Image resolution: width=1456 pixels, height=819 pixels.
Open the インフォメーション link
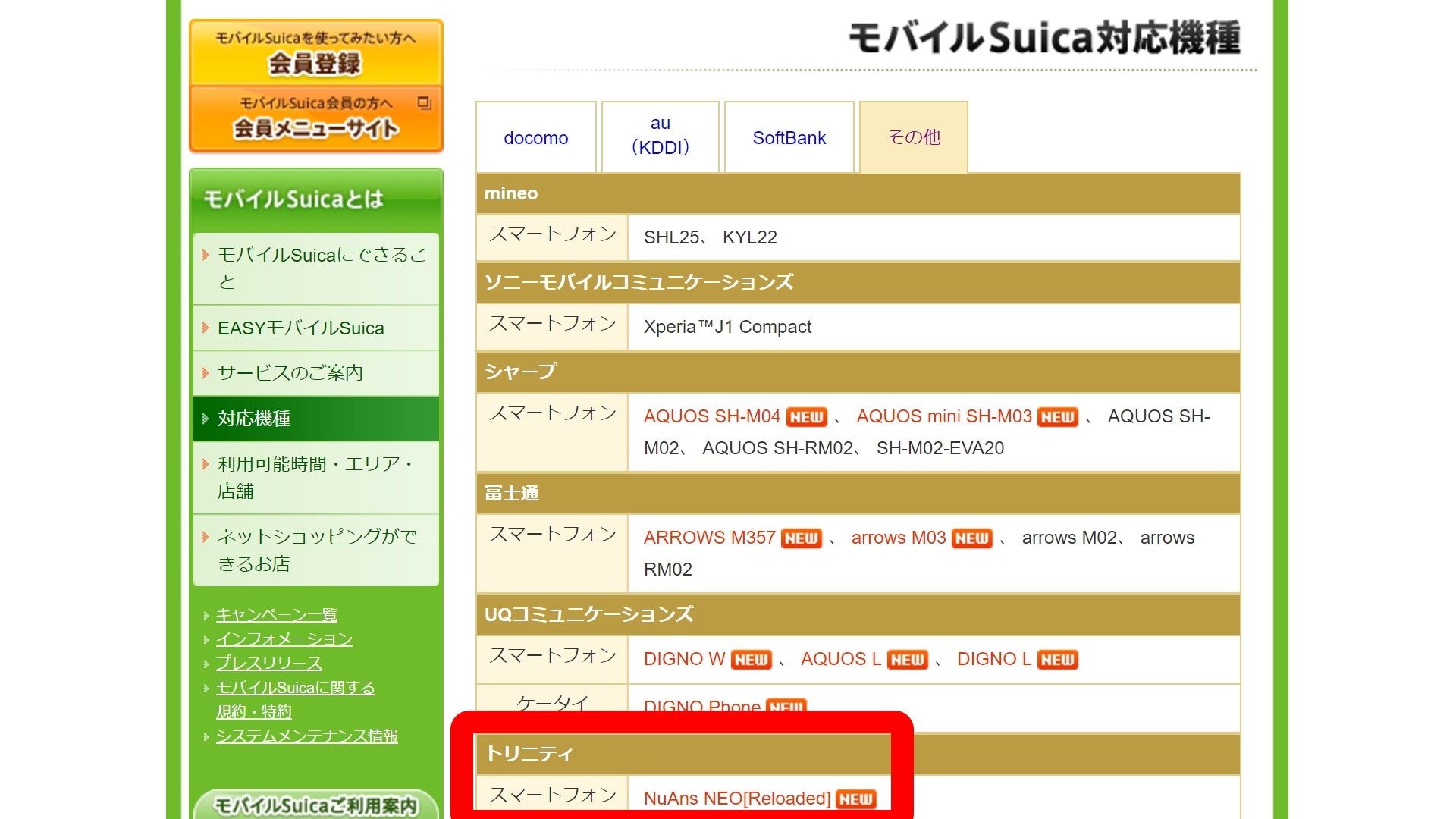[x=284, y=639]
